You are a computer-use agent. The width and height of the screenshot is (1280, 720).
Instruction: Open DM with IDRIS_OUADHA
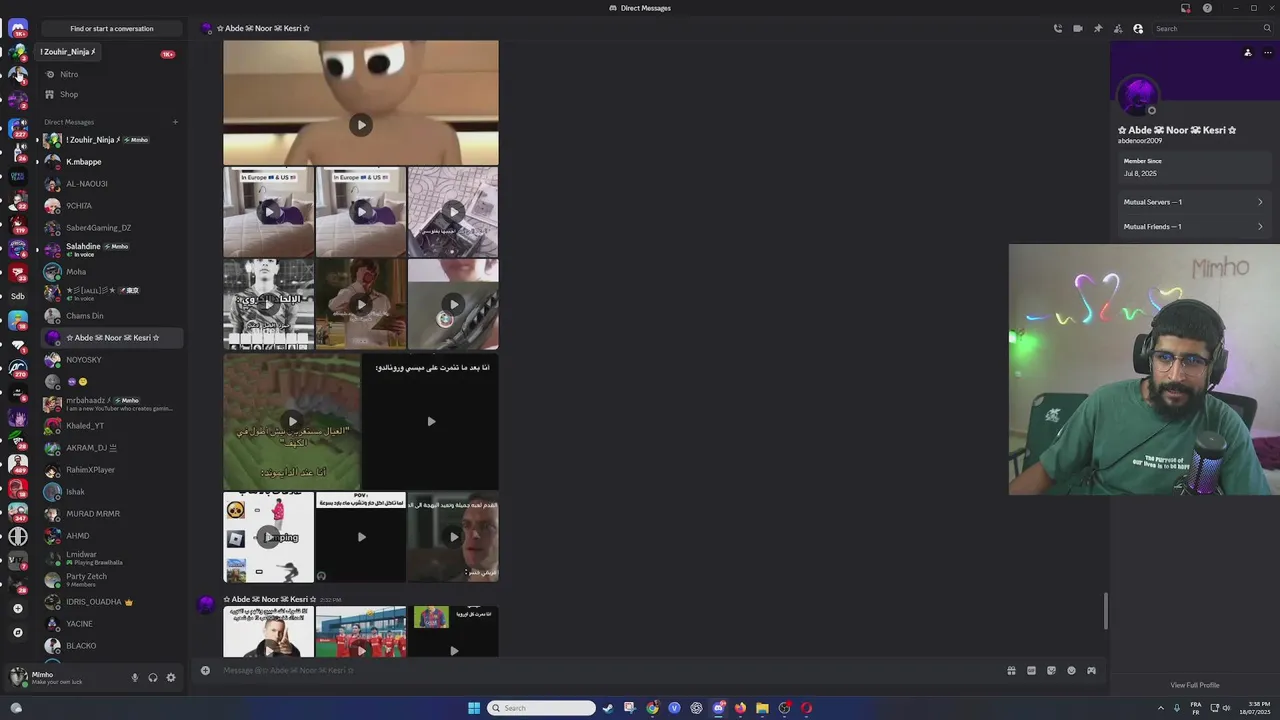[112, 602]
